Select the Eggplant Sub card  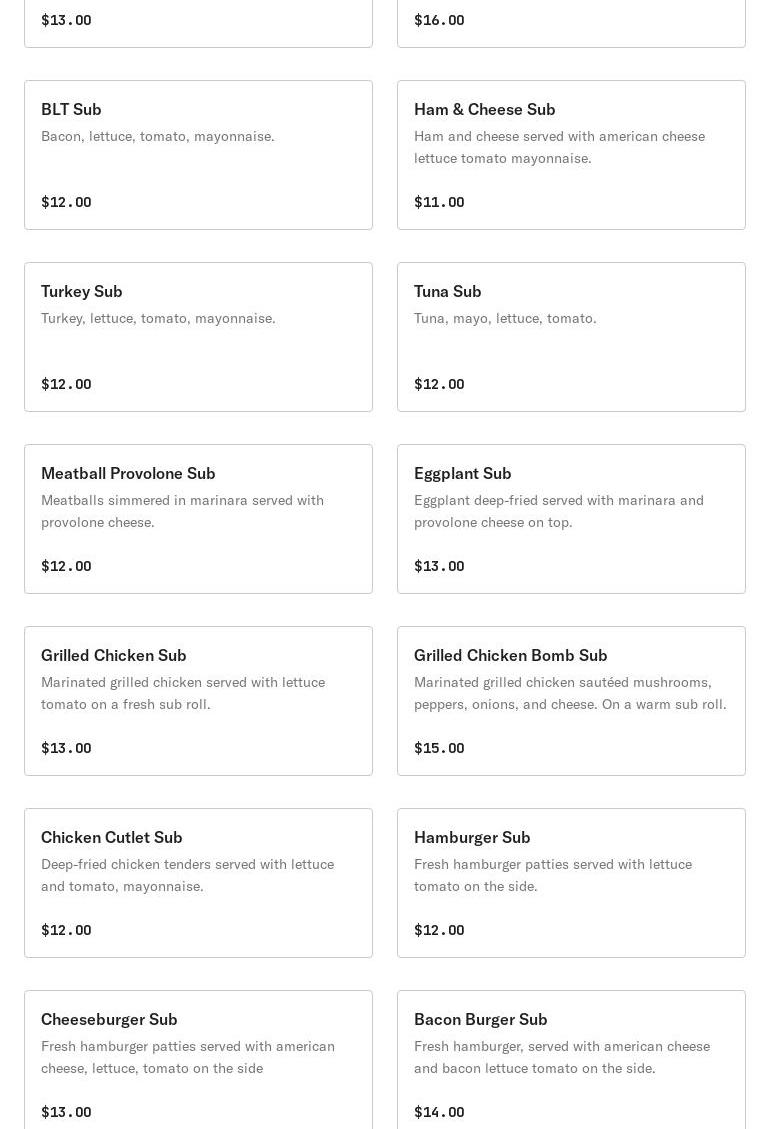(x=571, y=519)
